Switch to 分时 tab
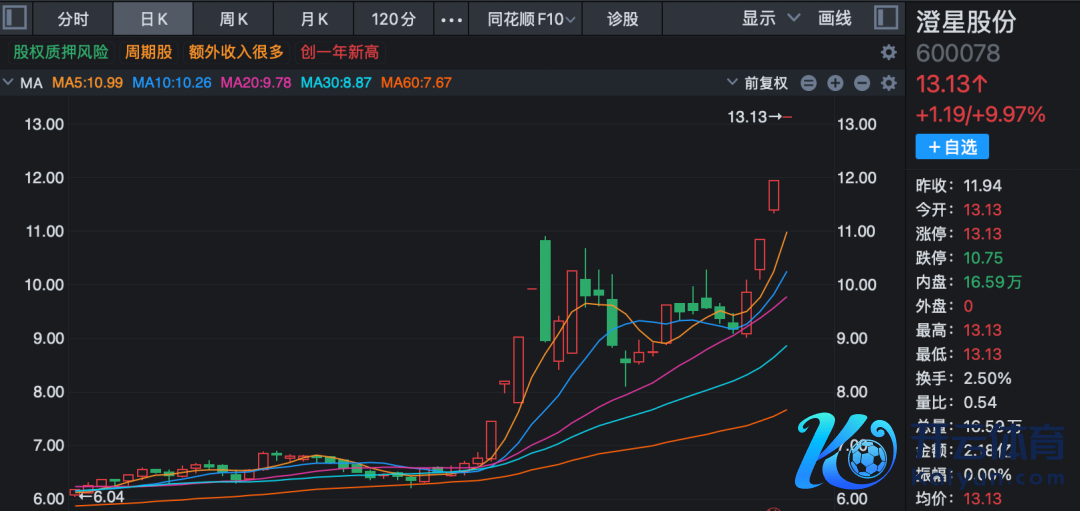1080x511 pixels. pyautogui.click(x=73, y=19)
